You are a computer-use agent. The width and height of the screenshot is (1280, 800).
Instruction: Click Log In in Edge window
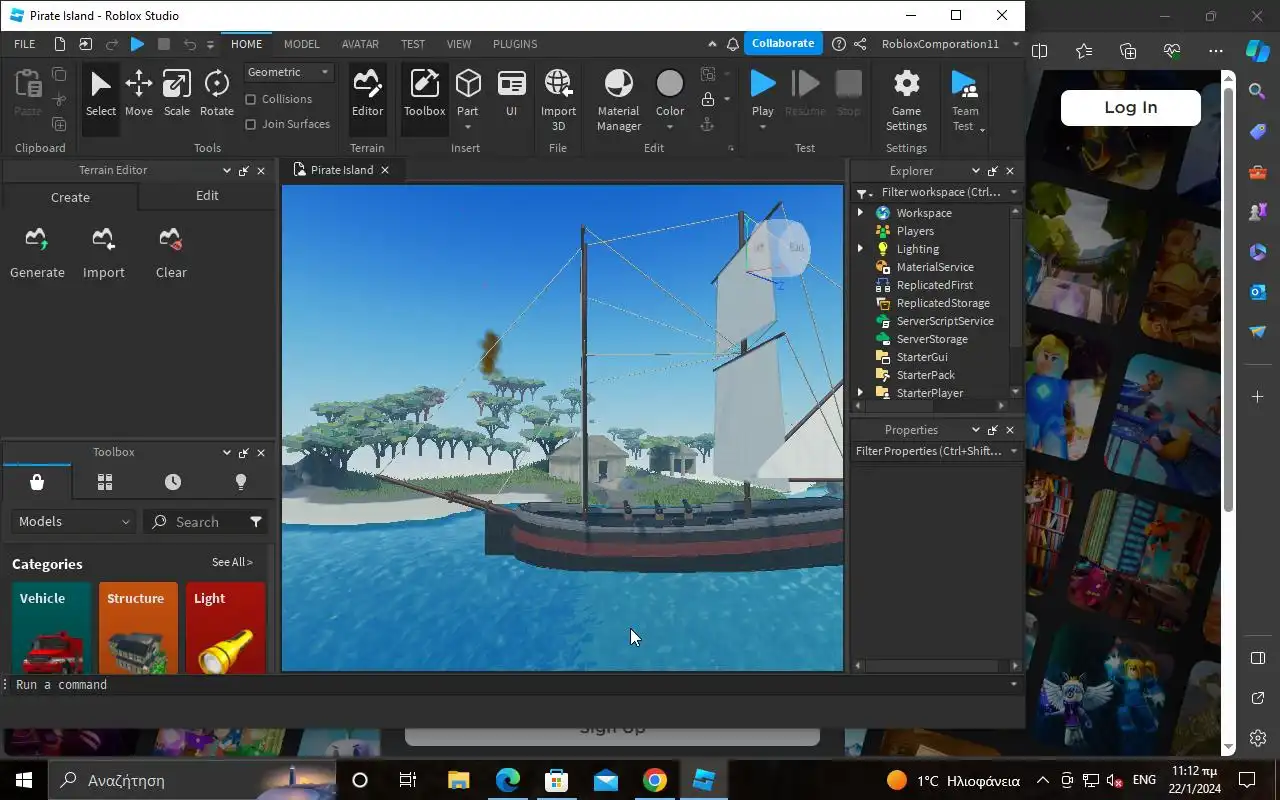(x=1130, y=107)
